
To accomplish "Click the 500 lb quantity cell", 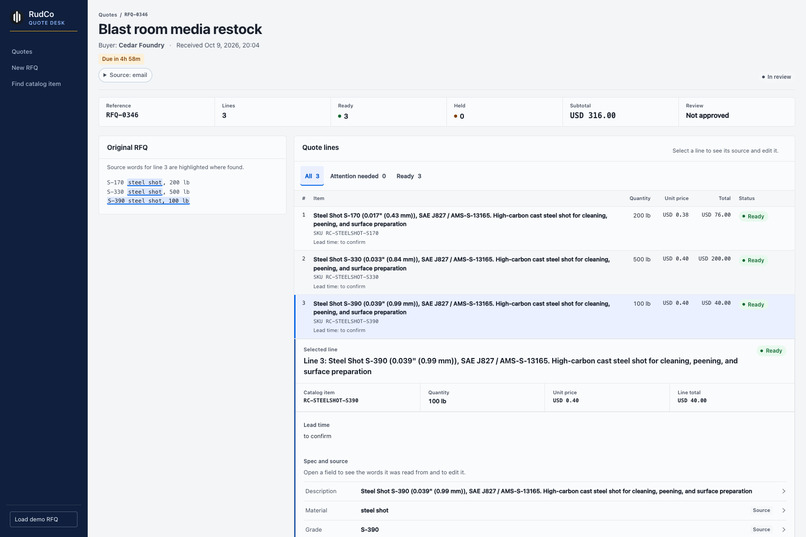I will click(x=642, y=260).
